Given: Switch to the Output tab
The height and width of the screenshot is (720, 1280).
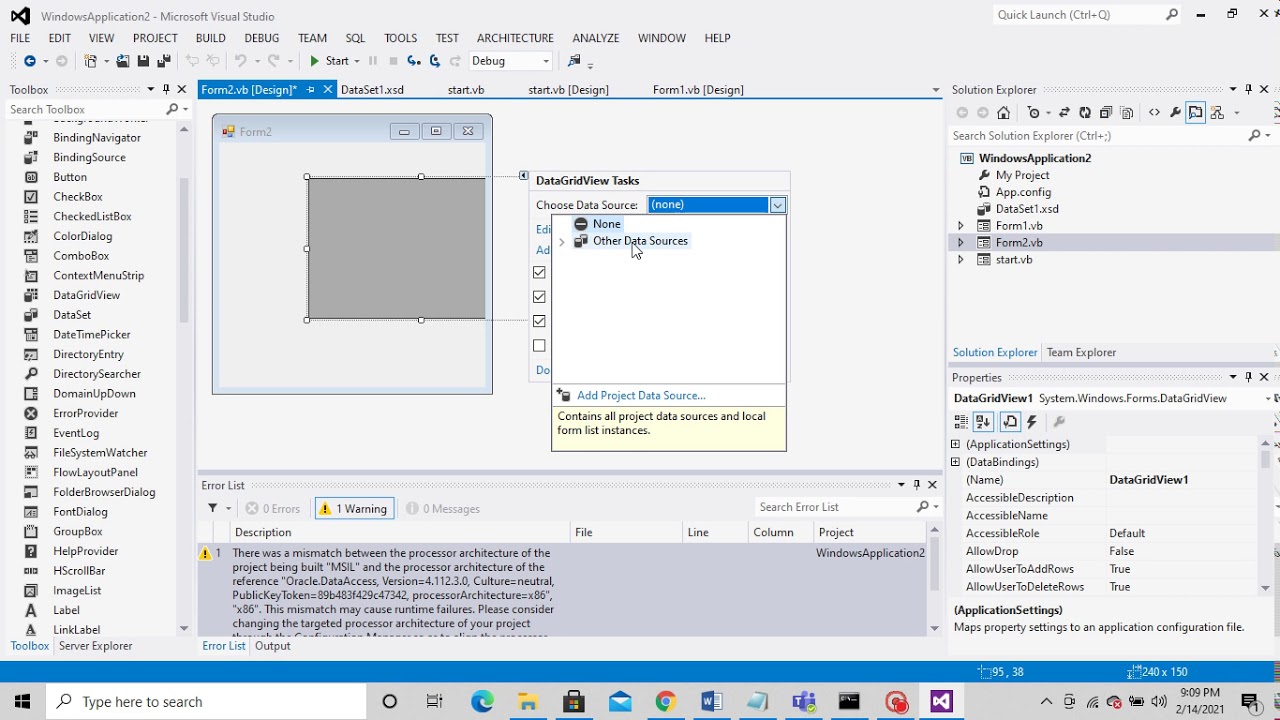Looking at the screenshot, I should (x=272, y=646).
